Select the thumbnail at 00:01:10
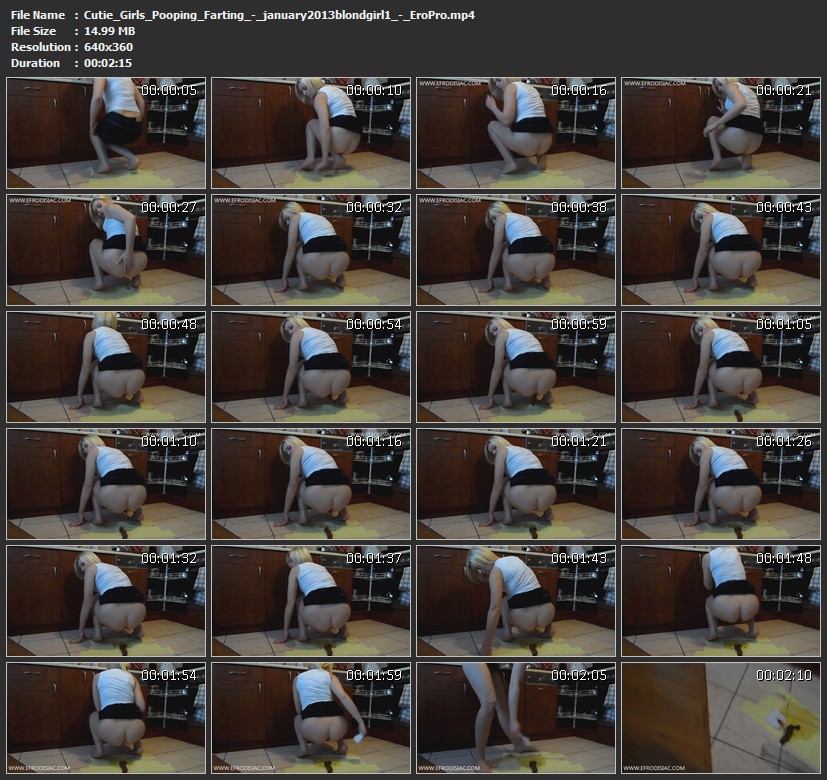This screenshot has width=827, height=780. (106, 484)
